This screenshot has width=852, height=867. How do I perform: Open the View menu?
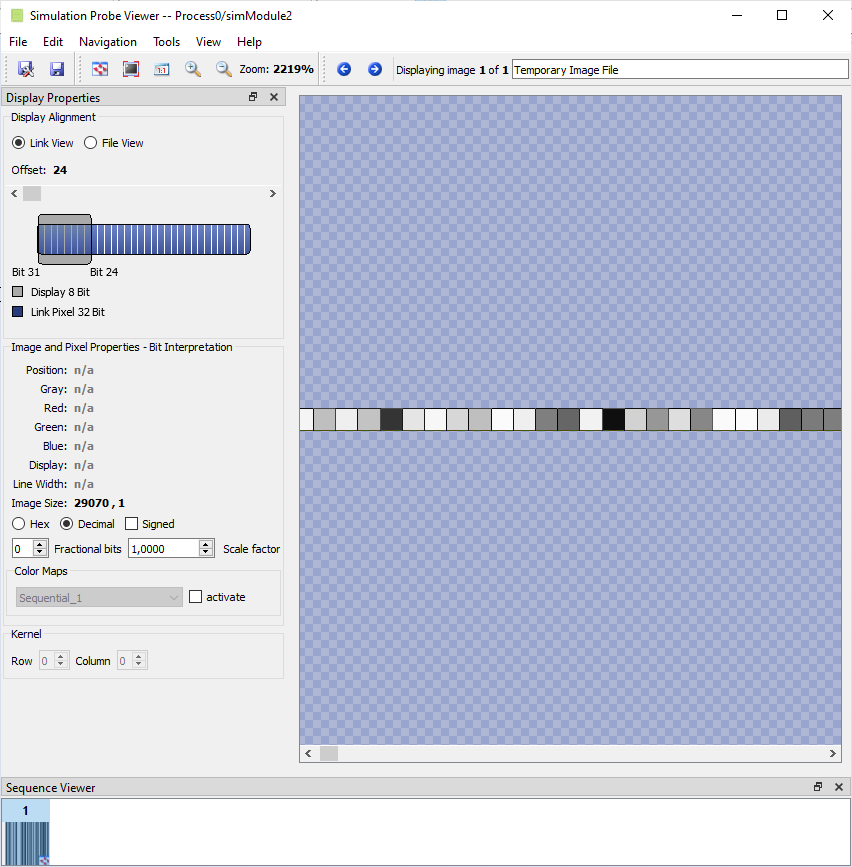point(208,42)
